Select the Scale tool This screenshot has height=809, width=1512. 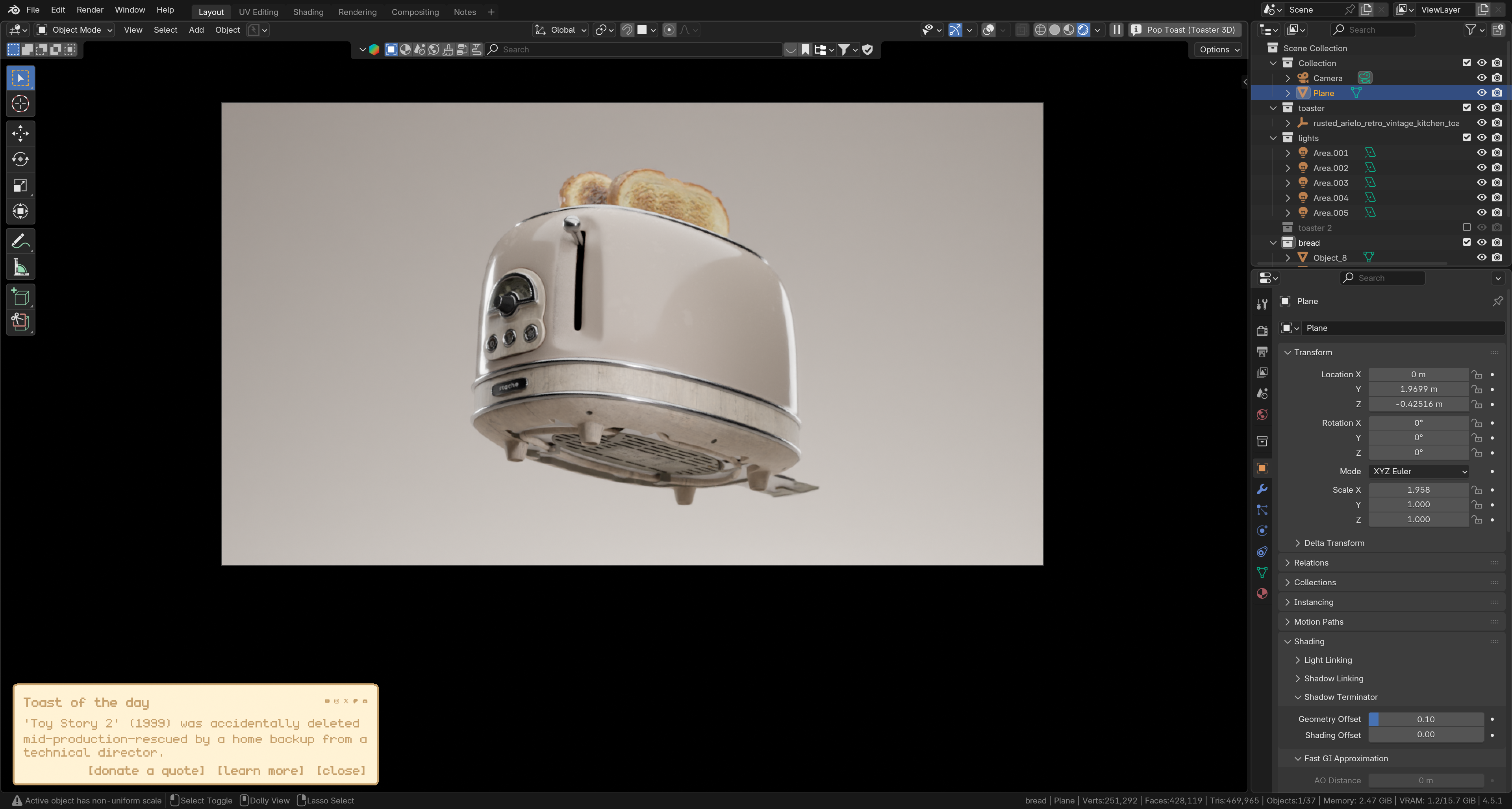[x=20, y=186]
